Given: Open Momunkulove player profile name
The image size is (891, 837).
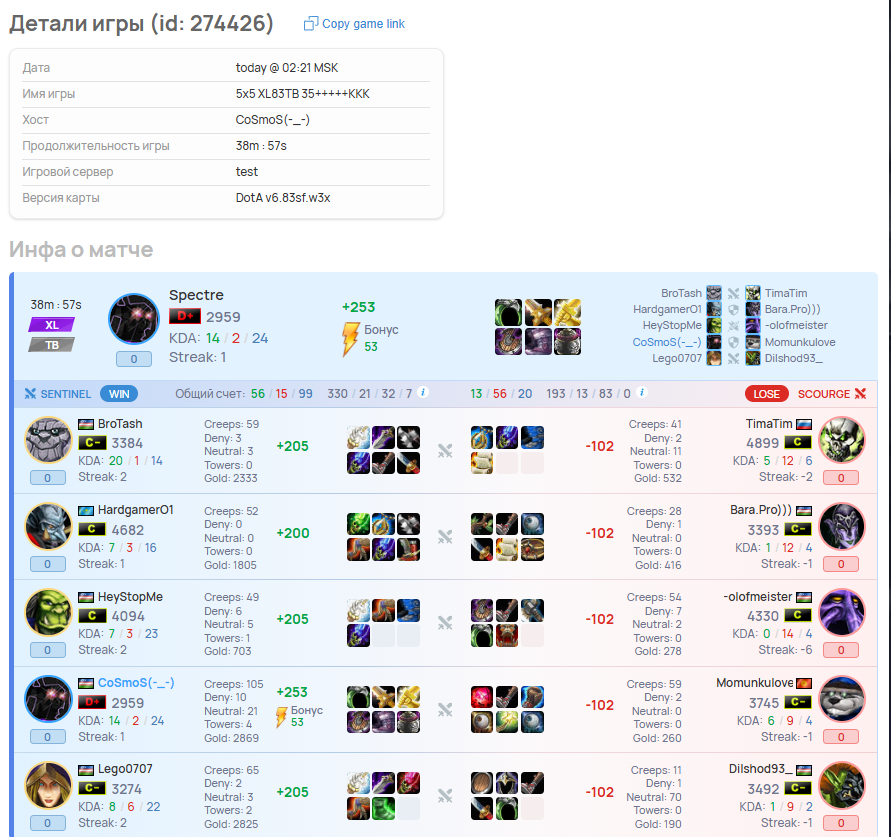Looking at the screenshot, I should 754,682.
